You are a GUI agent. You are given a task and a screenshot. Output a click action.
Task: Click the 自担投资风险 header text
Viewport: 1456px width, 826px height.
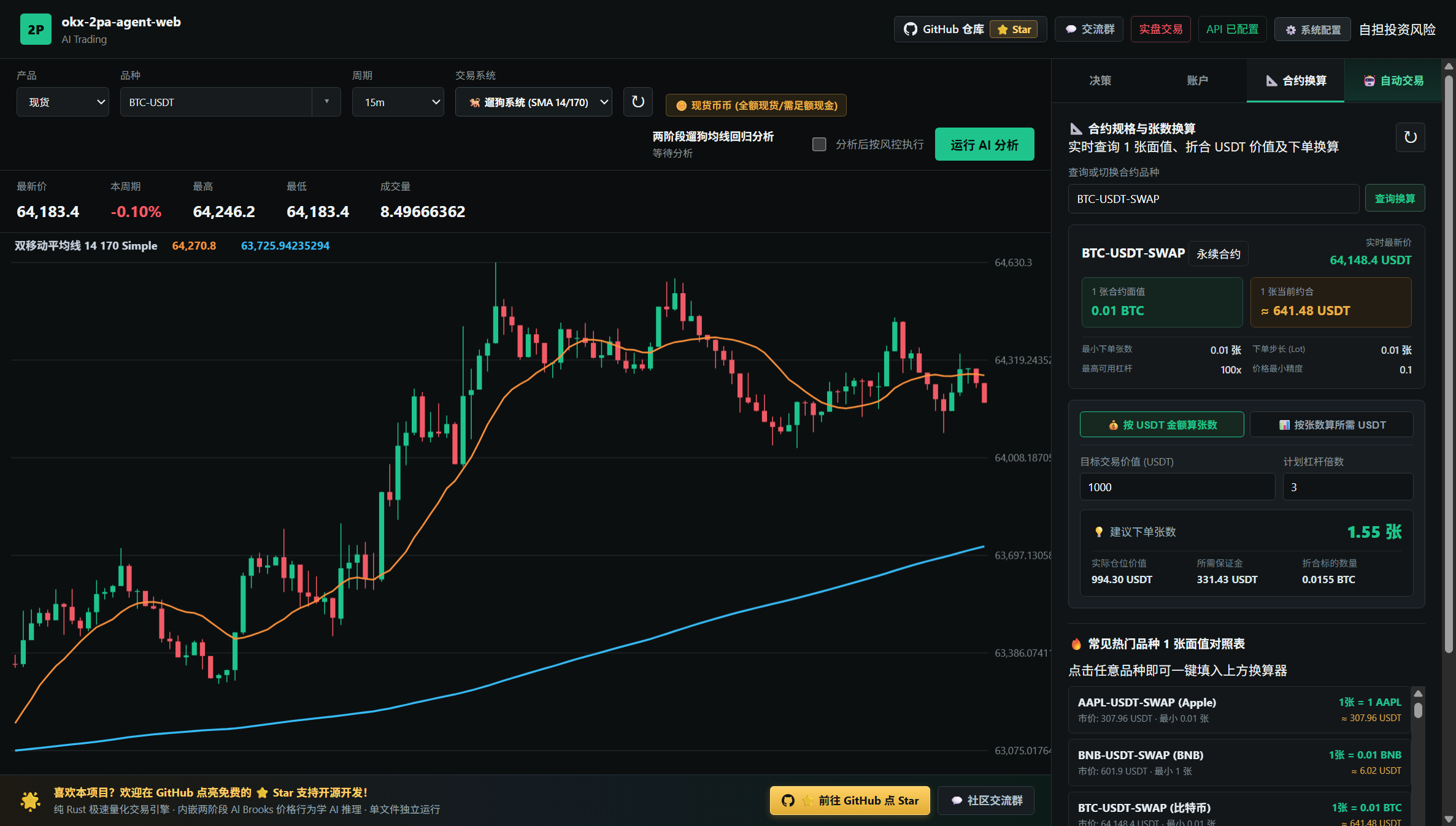pos(1397,29)
